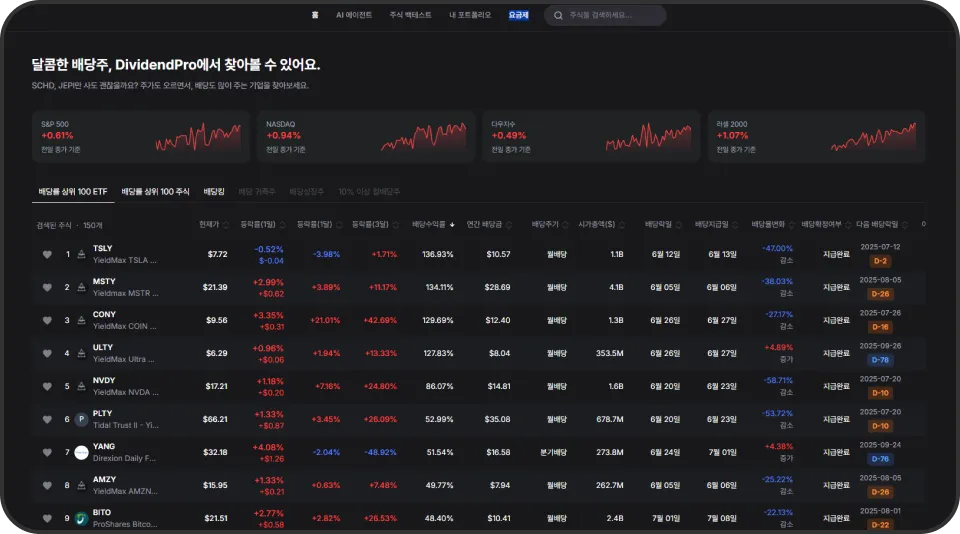The image size is (960, 534).
Task: Click the highlighted 요금제 nav button
Action: 519,15
